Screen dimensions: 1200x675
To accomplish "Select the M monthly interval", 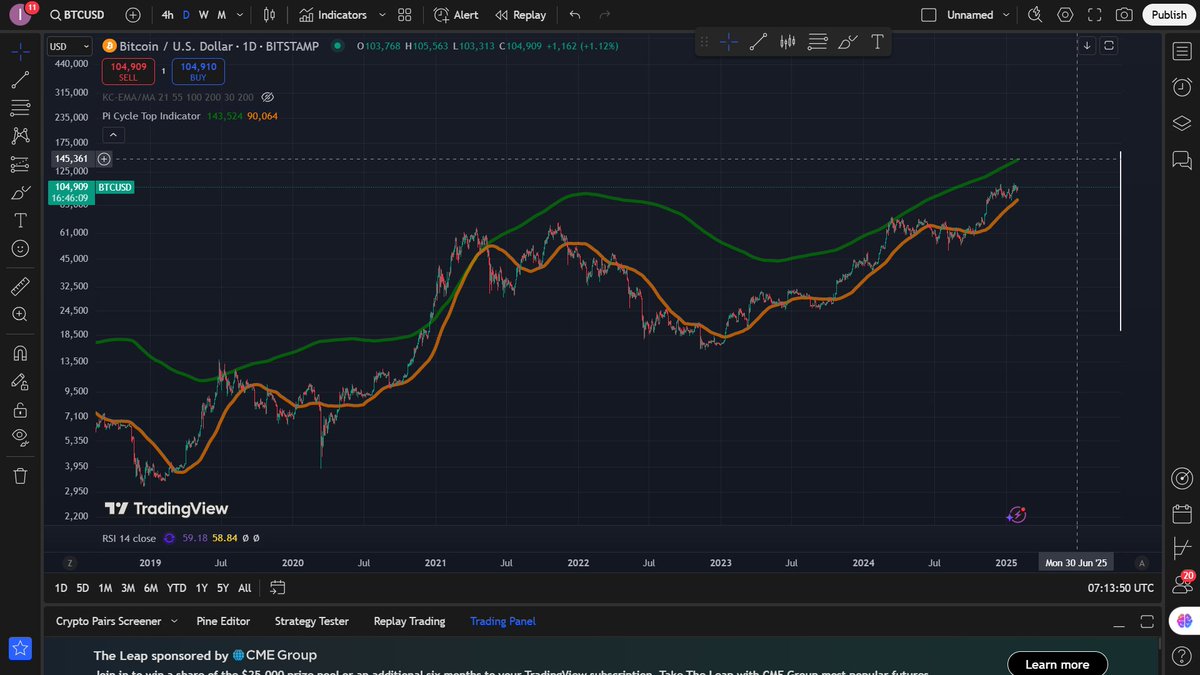I will [x=221, y=15].
